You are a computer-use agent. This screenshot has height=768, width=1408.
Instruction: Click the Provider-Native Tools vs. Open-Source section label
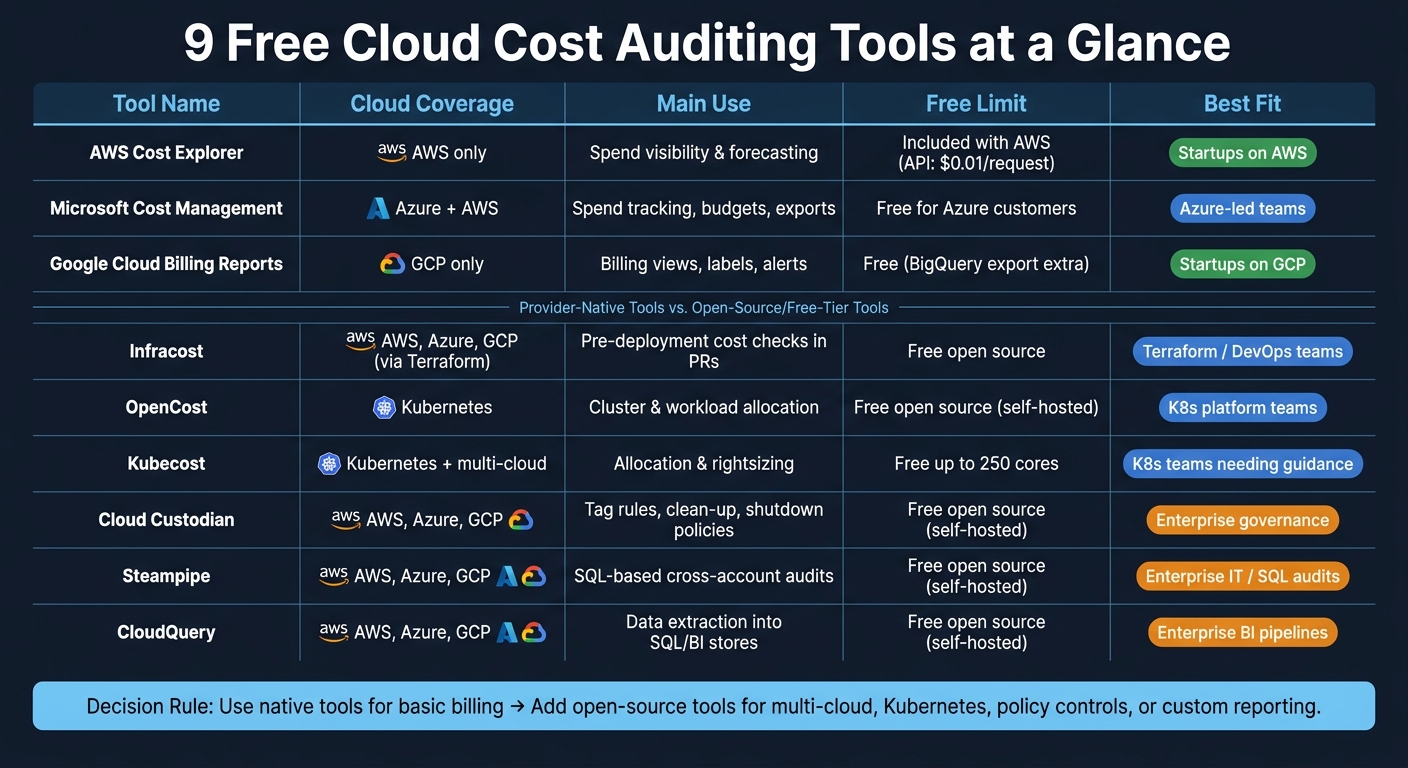(x=704, y=308)
